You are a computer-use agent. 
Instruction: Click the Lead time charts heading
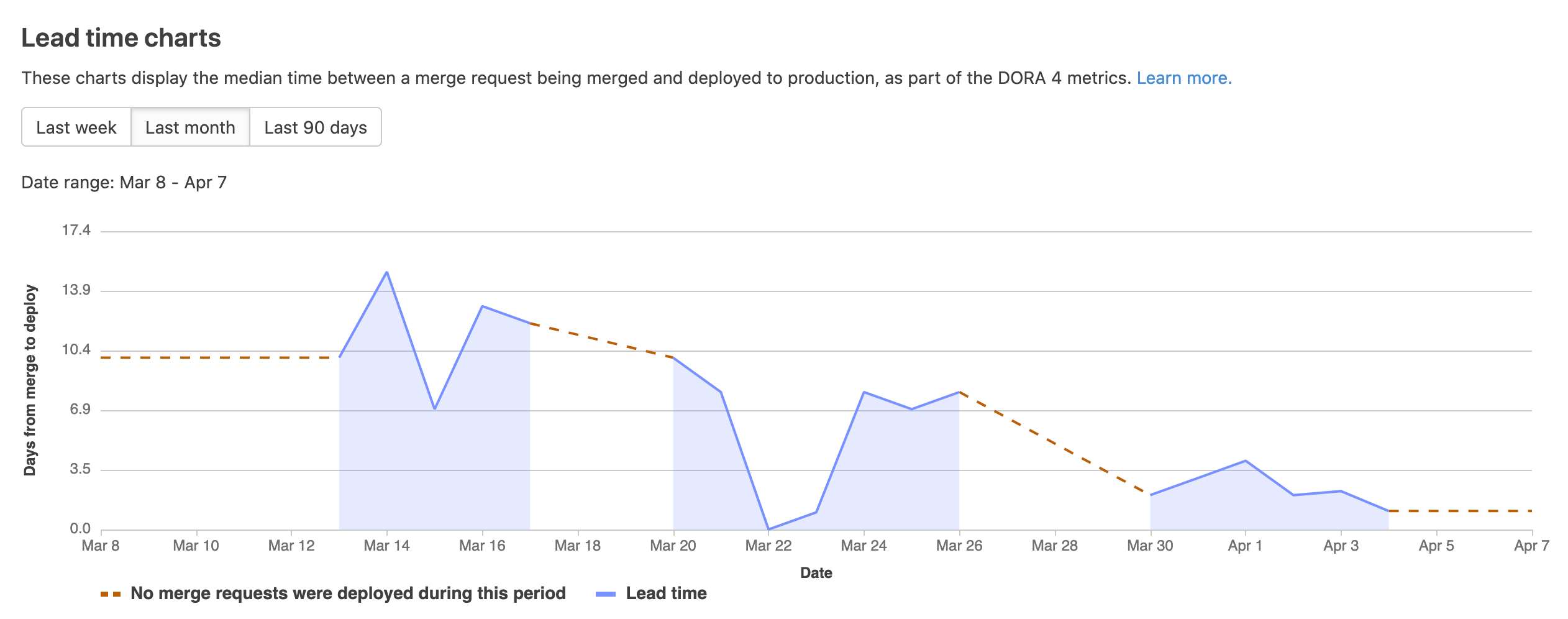121,38
